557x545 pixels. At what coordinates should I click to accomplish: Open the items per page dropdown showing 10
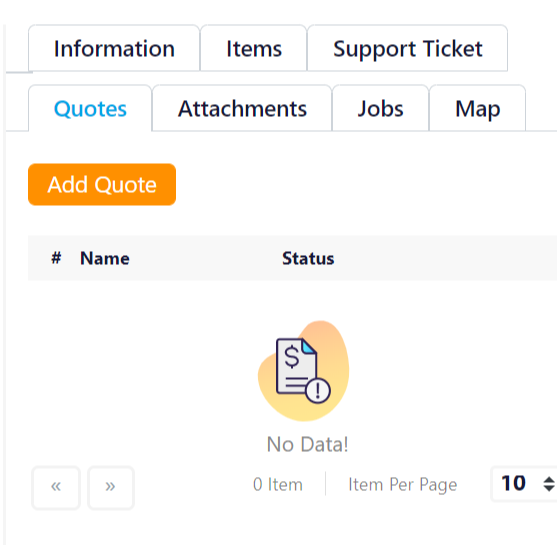524,484
